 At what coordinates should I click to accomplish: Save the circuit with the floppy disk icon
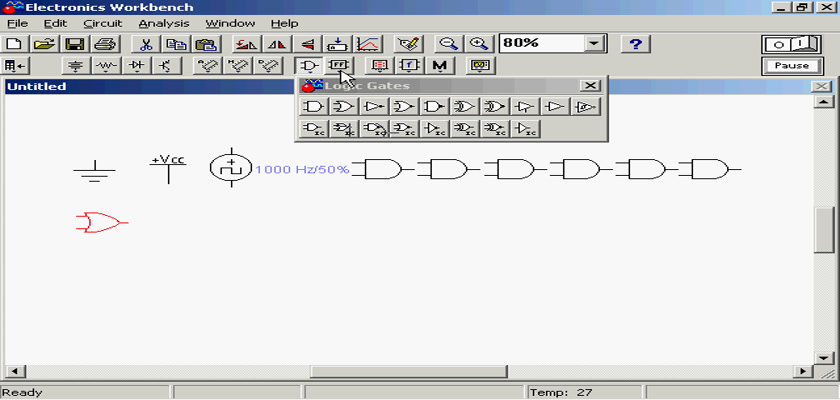(74, 44)
